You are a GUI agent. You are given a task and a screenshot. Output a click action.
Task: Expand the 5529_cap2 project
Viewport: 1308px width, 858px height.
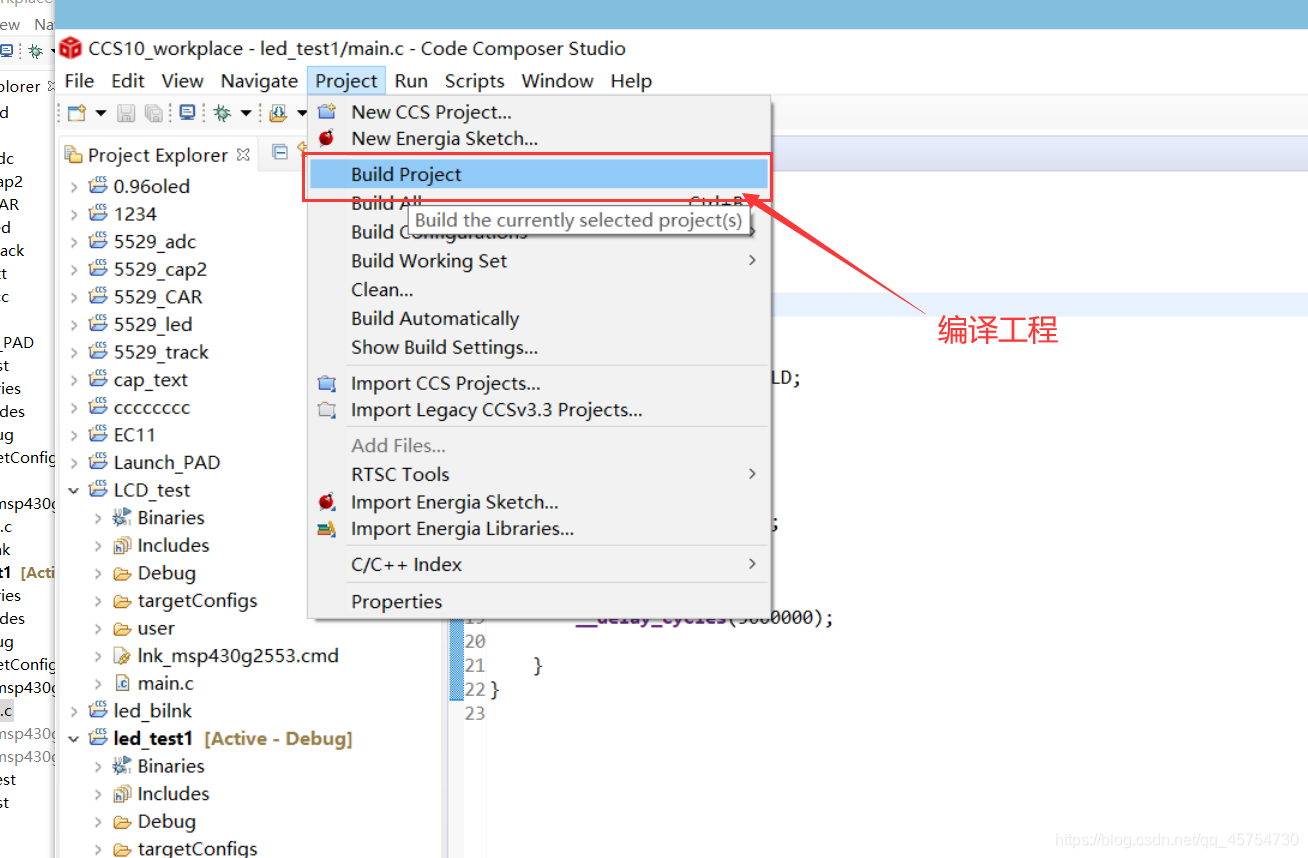tap(74, 269)
